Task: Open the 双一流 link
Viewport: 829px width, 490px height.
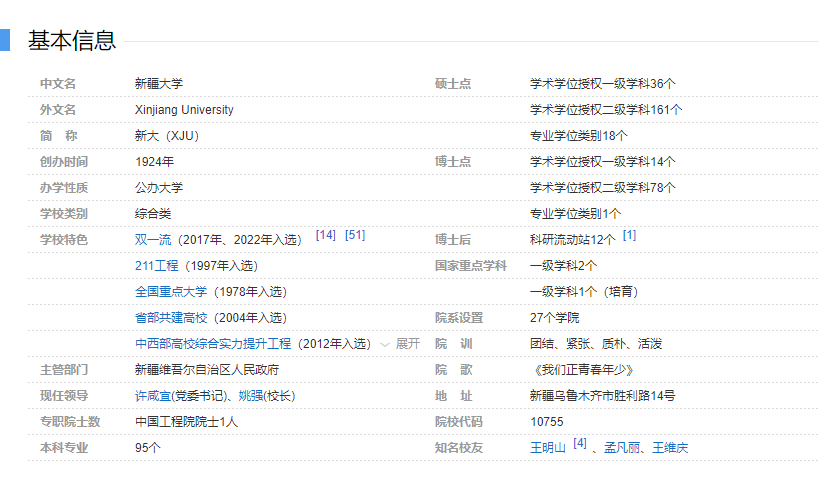Action: (153, 240)
